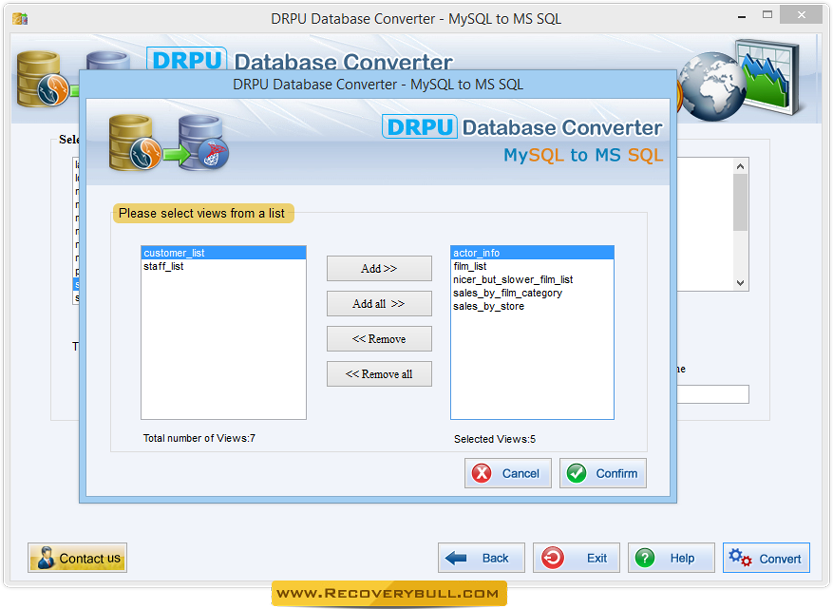Viewport: 833px width, 609px height.
Task: Click the << Remove all button
Action: tap(379, 374)
